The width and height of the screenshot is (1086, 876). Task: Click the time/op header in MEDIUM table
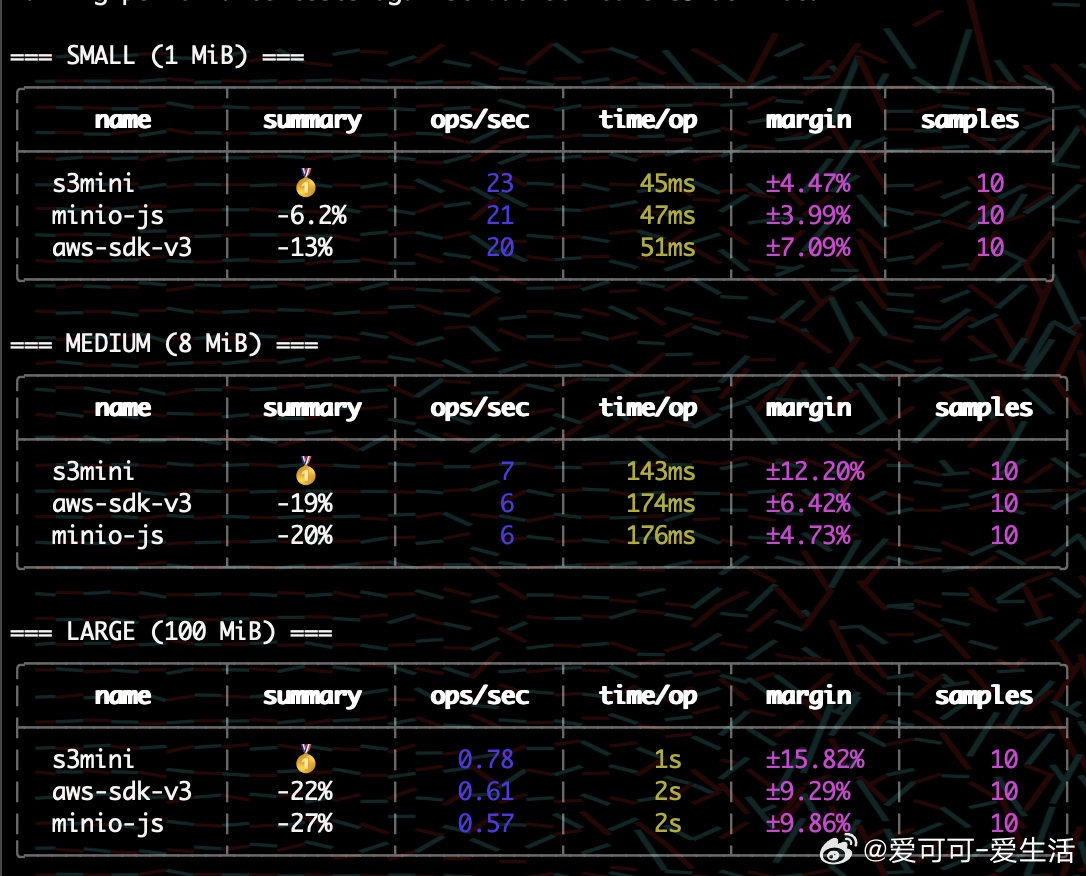pyautogui.click(x=648, y=409)
